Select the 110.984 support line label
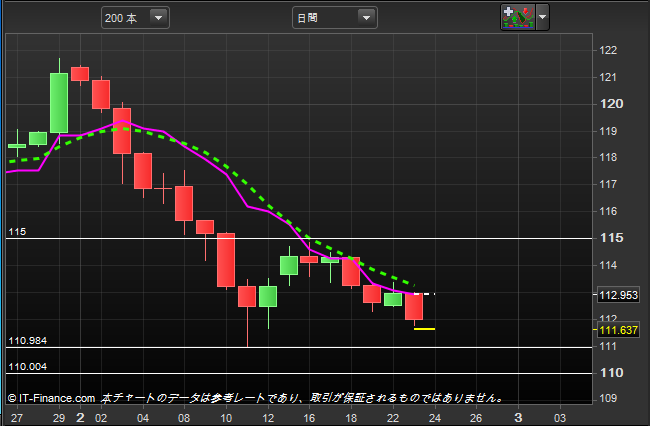This screenshot has height=426, width=650. [x=28, y=341]
